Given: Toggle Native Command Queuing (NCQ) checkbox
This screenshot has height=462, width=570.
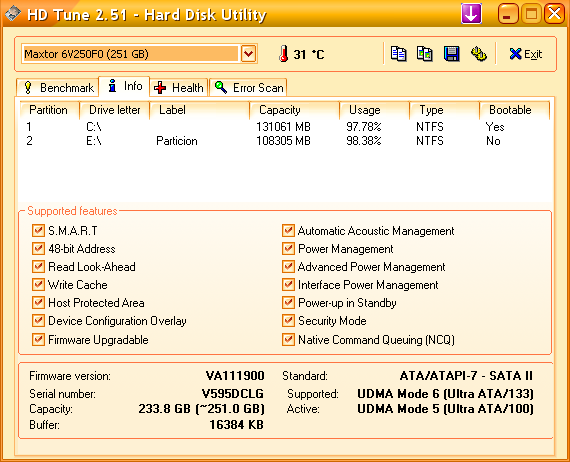Looking at the screenshot, I should click(288, 340).
